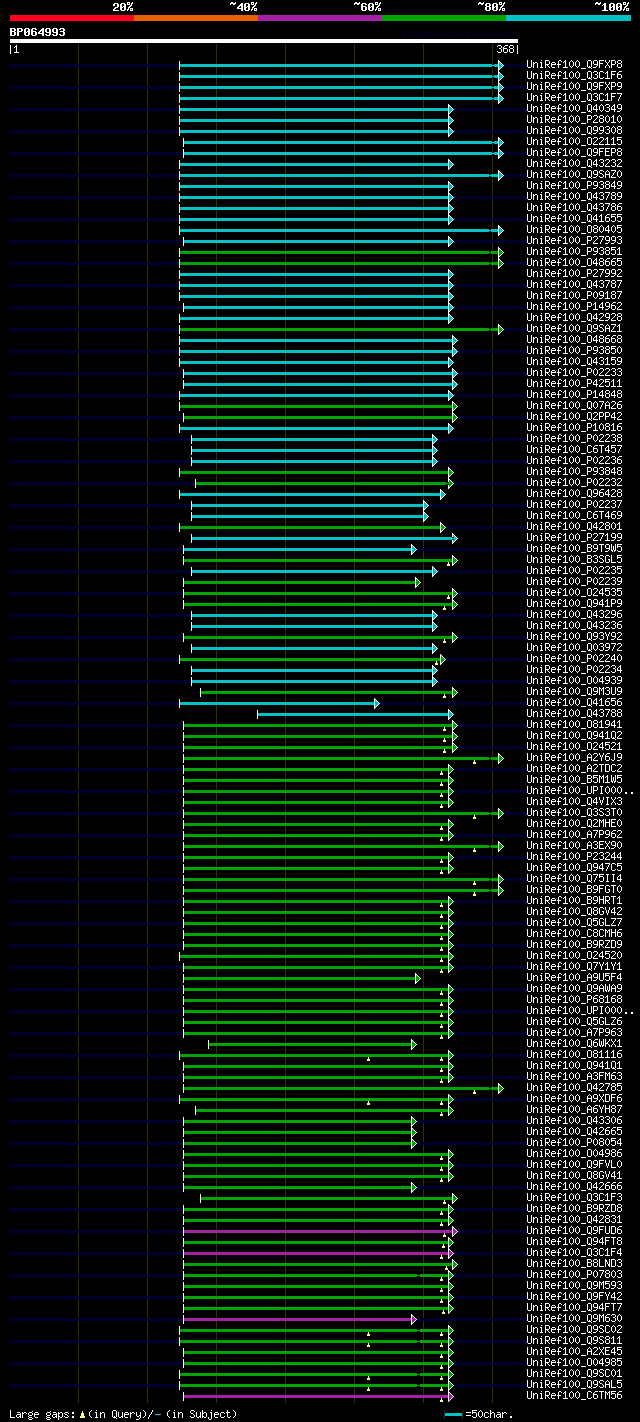Screen dimensions: 640x1422
Task: Select the UniRef100_A2Y6J9 label
Action: tap(574, 757)
